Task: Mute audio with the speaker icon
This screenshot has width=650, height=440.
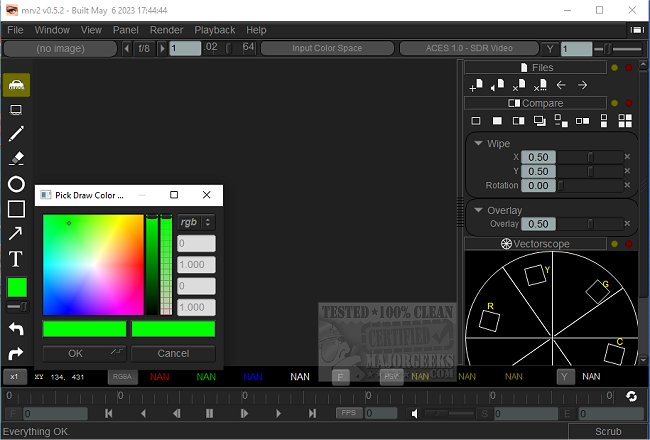Action: point(415,413)
